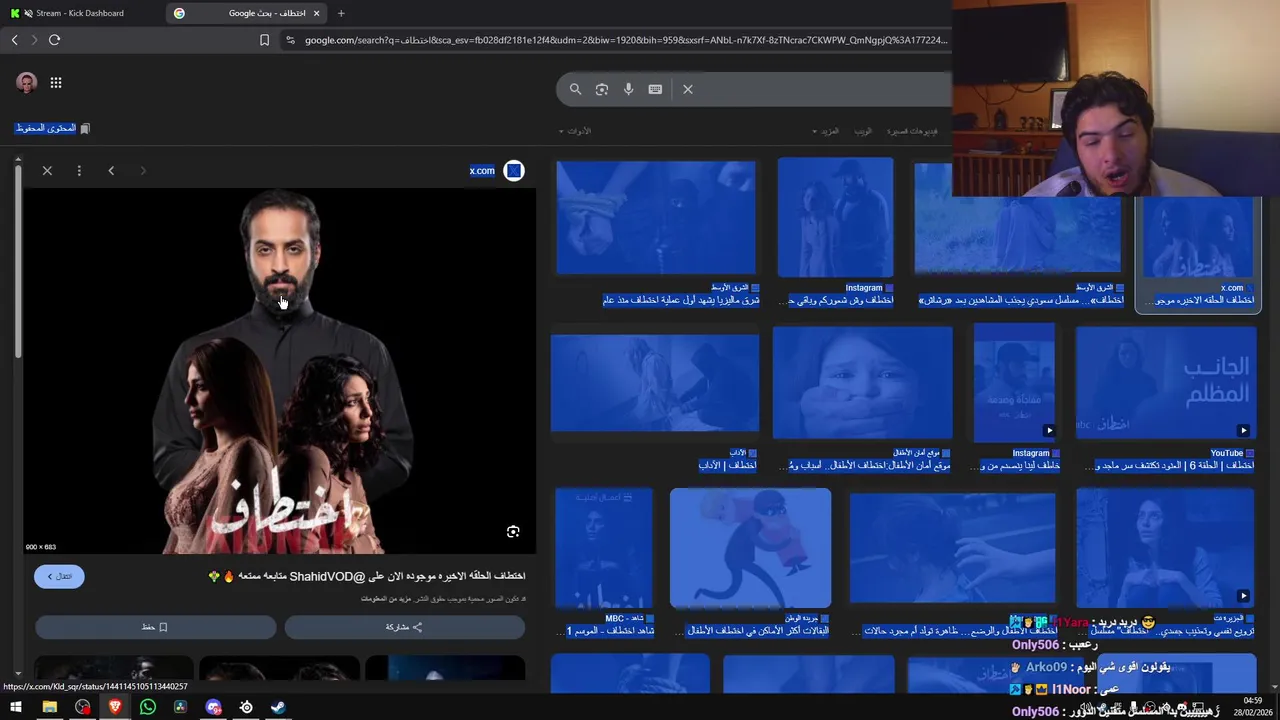The width and height of the screenshot is (1280, 720).
Task: Switch to Stream - Kick Dashboard tab
Action: point(80,13)
